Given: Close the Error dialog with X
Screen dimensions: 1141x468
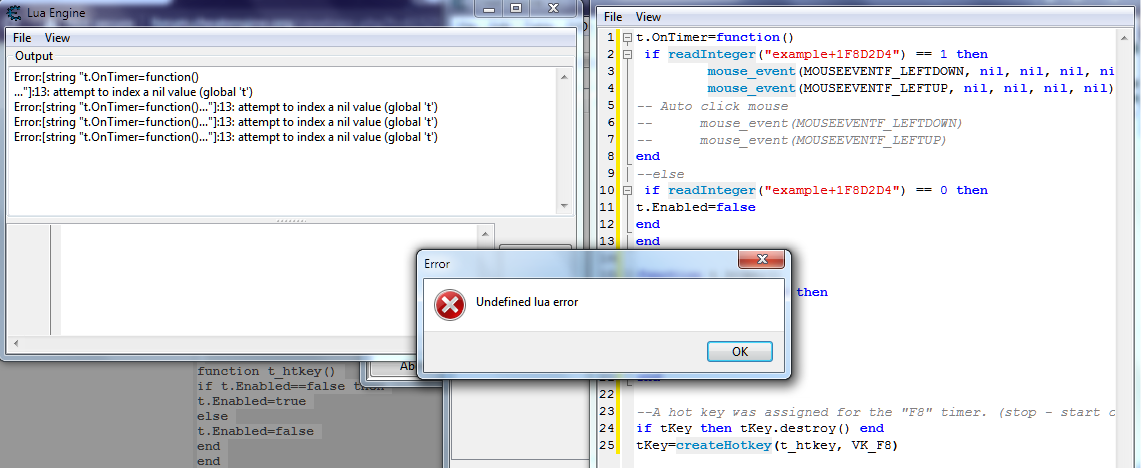Looking at the screenshot, I should [761, 259].
